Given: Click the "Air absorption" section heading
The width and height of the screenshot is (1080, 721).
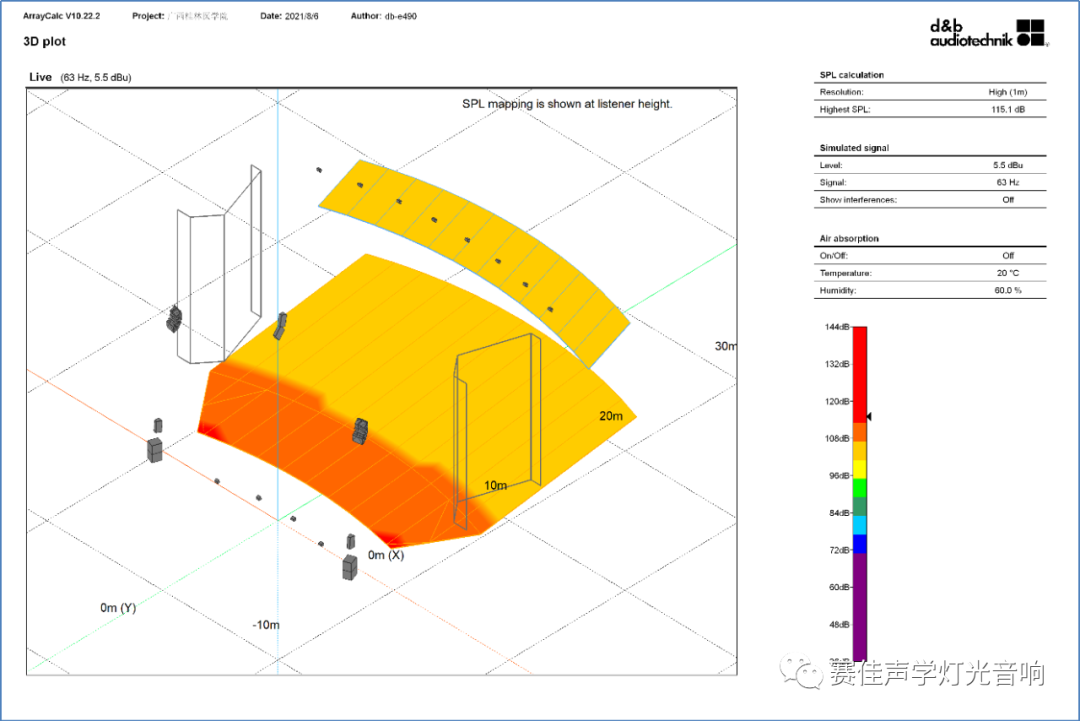Looking at the screenshot, I should click(849, 239).
